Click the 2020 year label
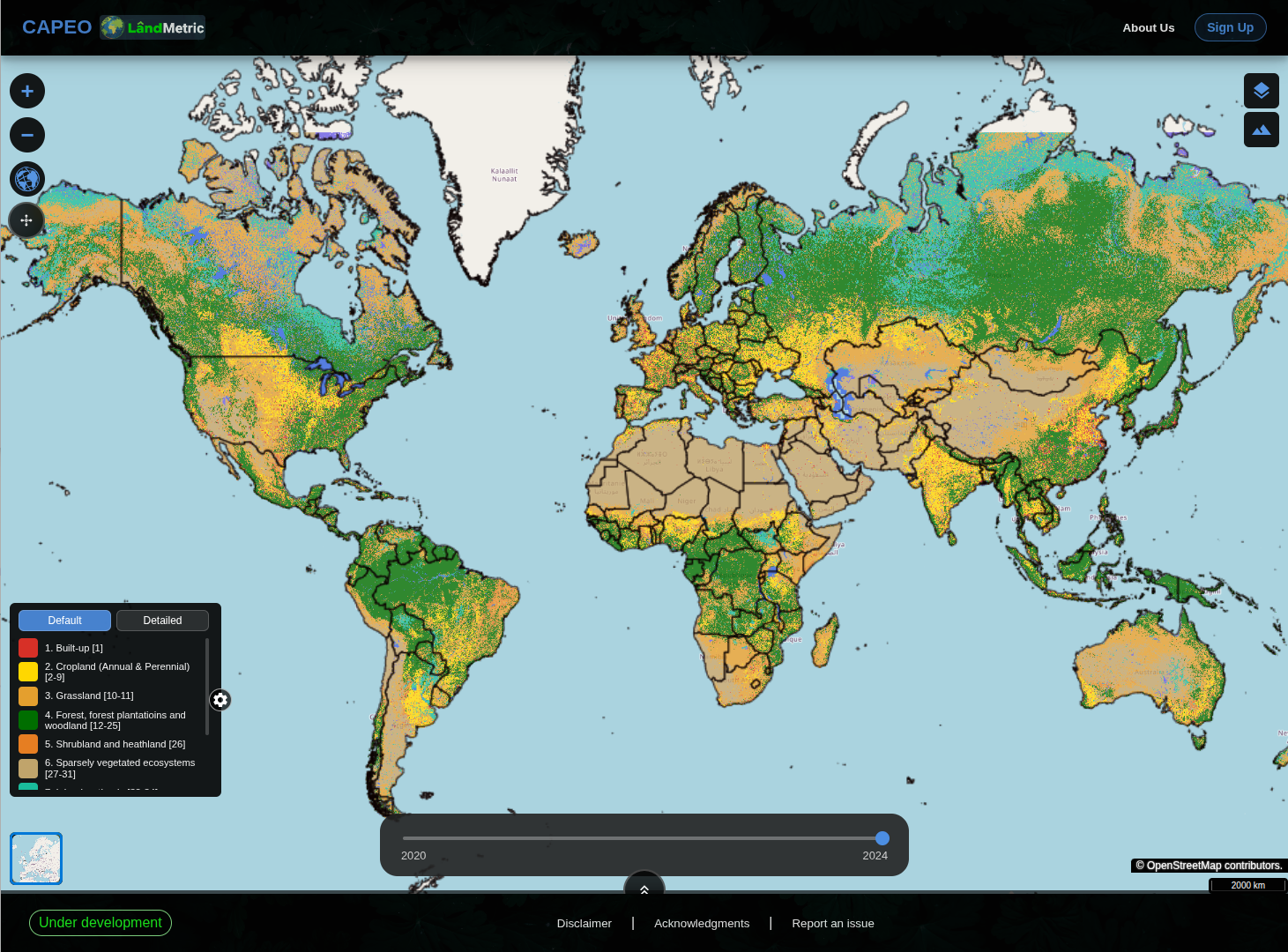Viewport: 1288px width, 952px height. coord(413,856)
